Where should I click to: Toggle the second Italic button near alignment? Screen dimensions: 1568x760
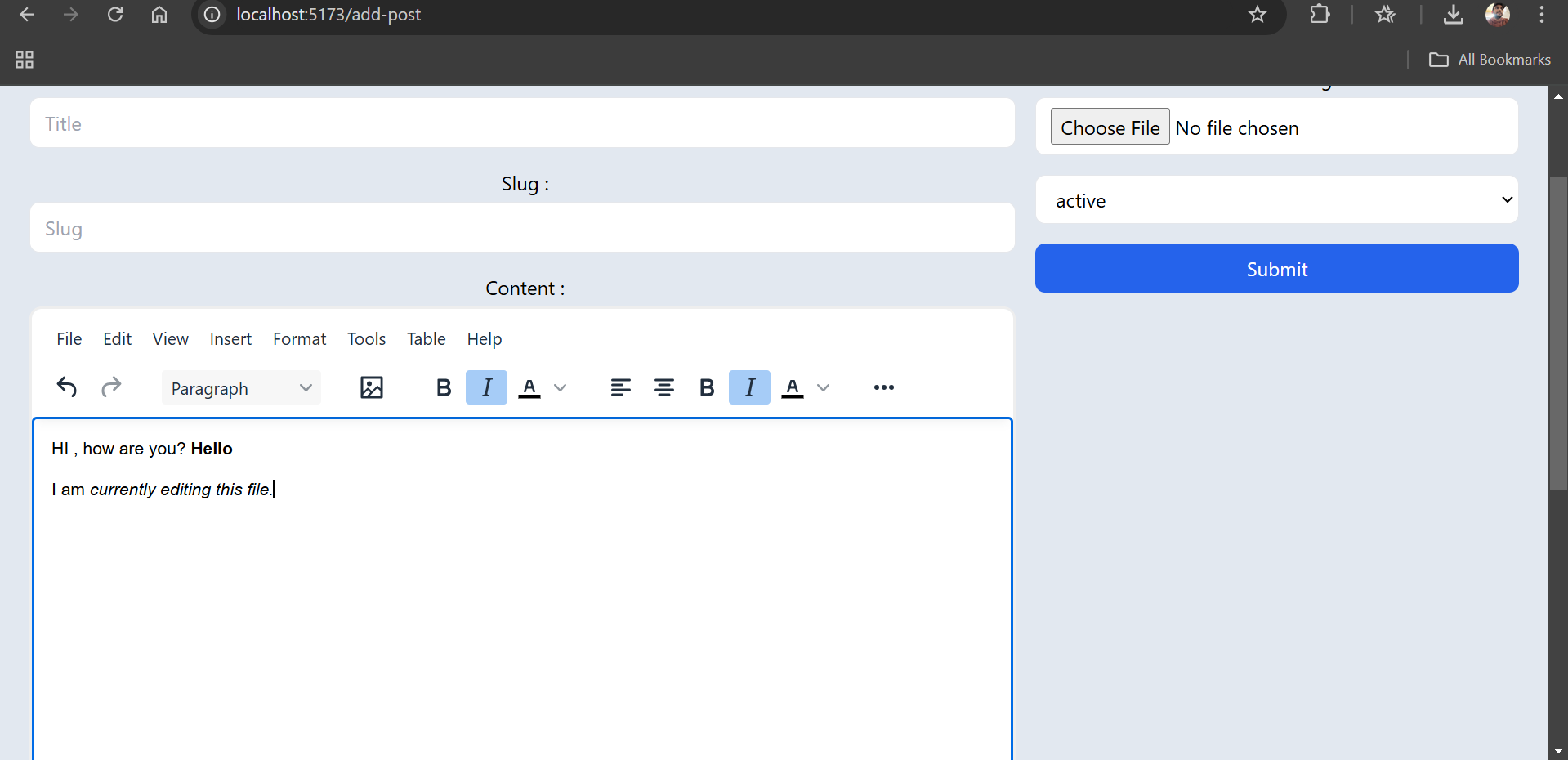pos(749,387)
